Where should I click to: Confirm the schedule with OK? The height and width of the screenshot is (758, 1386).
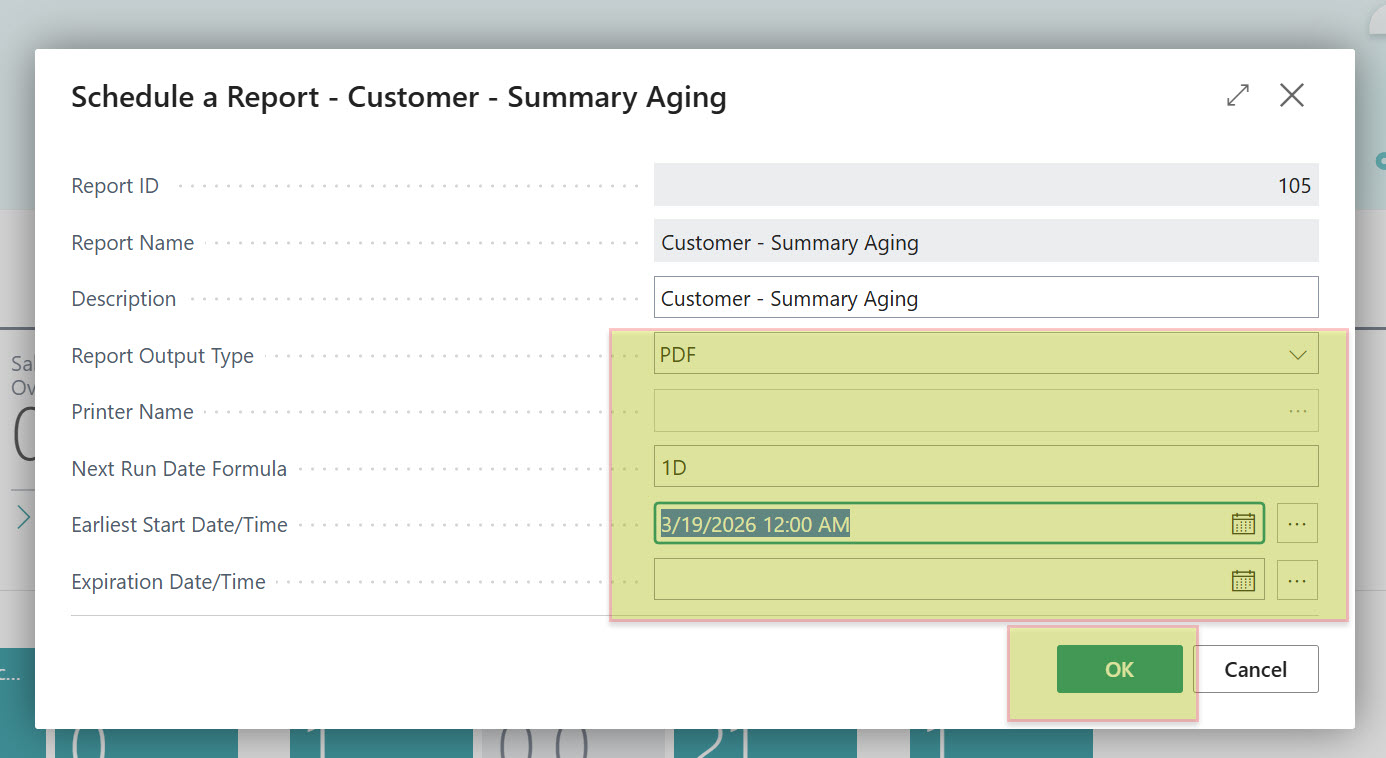[x=1119, y=669]
